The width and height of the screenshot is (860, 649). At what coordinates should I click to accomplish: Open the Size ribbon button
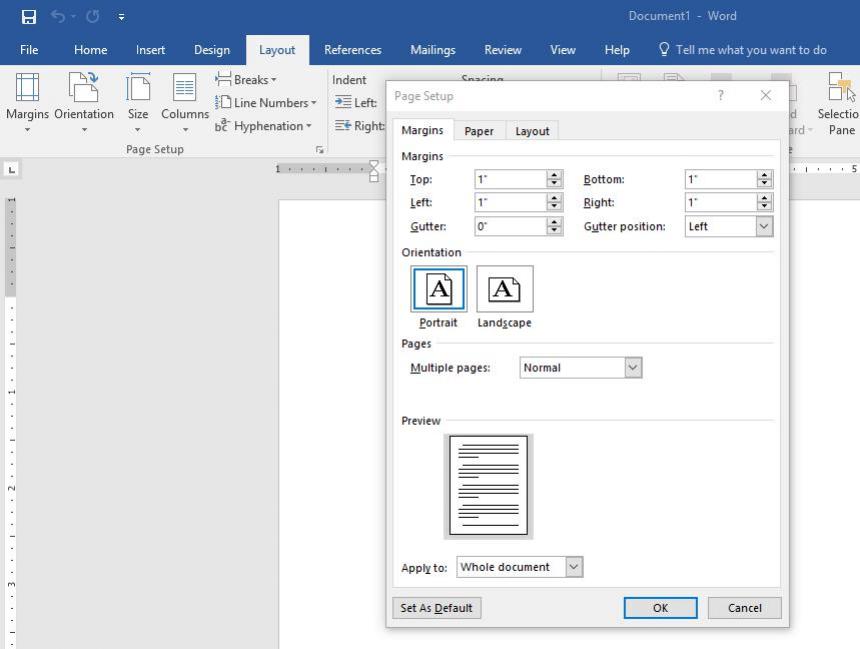point(138,103)
